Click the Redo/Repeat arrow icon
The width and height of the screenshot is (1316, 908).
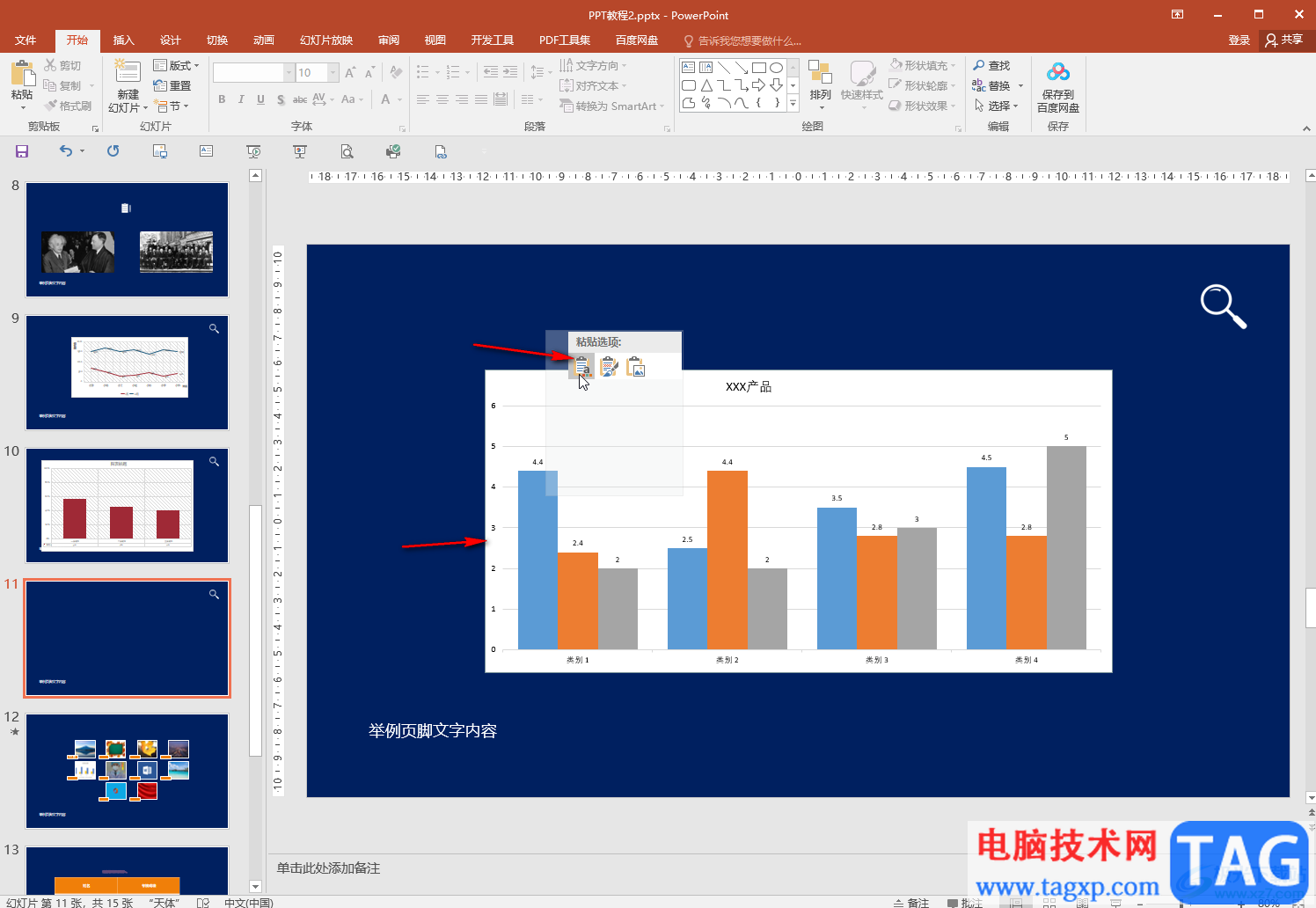[113, 151]
